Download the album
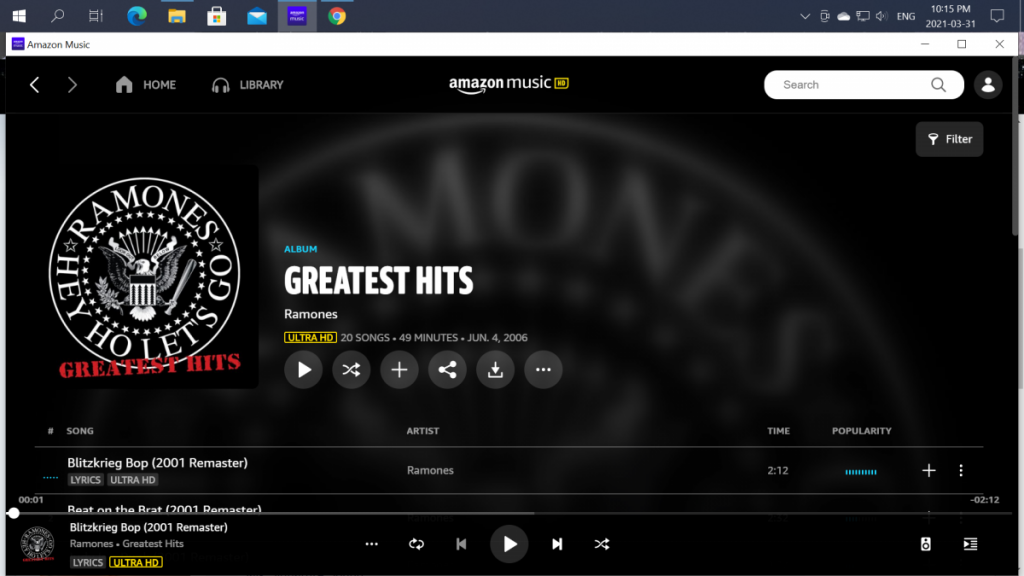1024x576 pixels. 495,370
